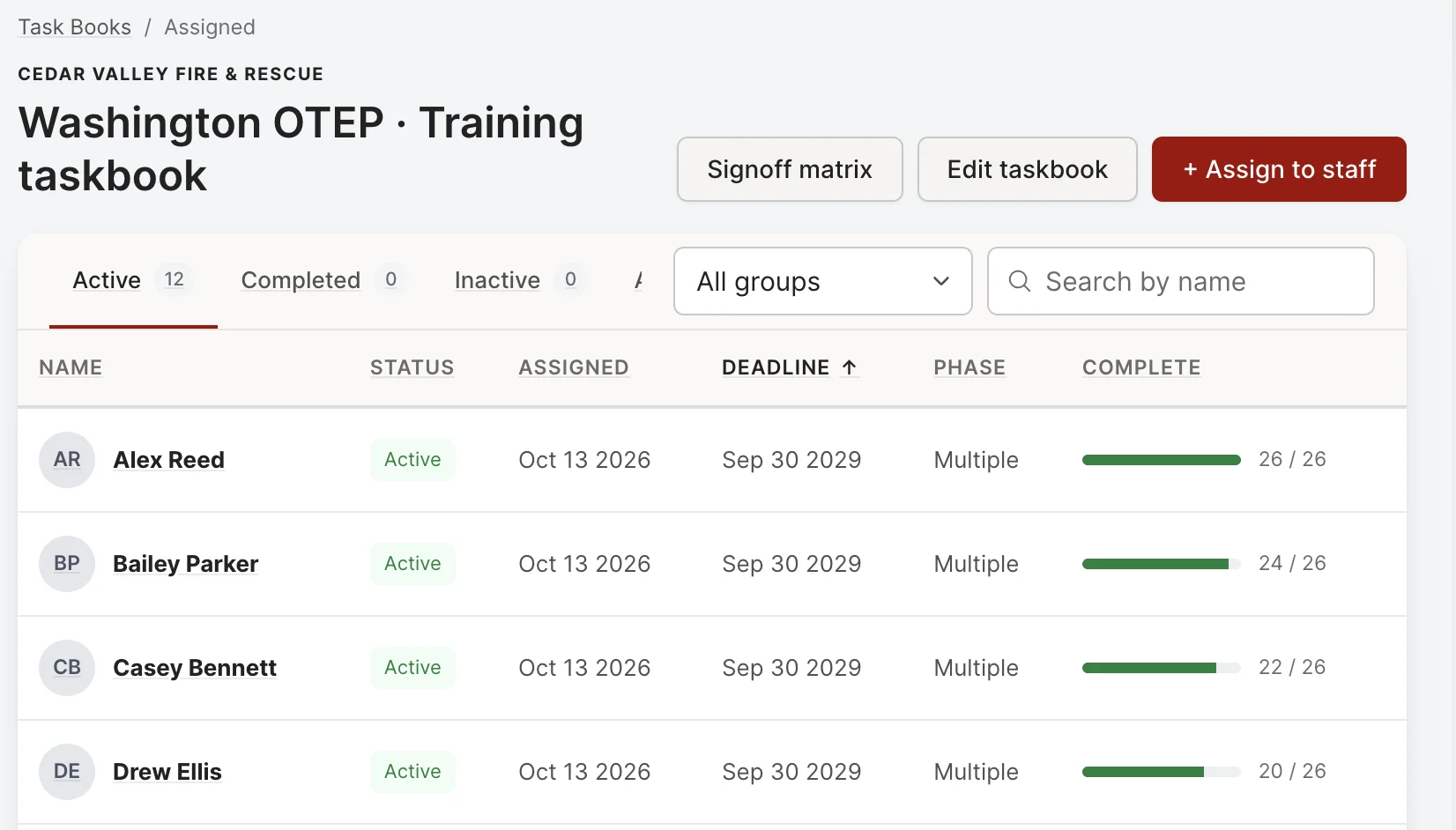1456x830 pixels.
Task: Click Oct 13 2026 date in Casey Bennett's row
Action: [x=584, y=668]
